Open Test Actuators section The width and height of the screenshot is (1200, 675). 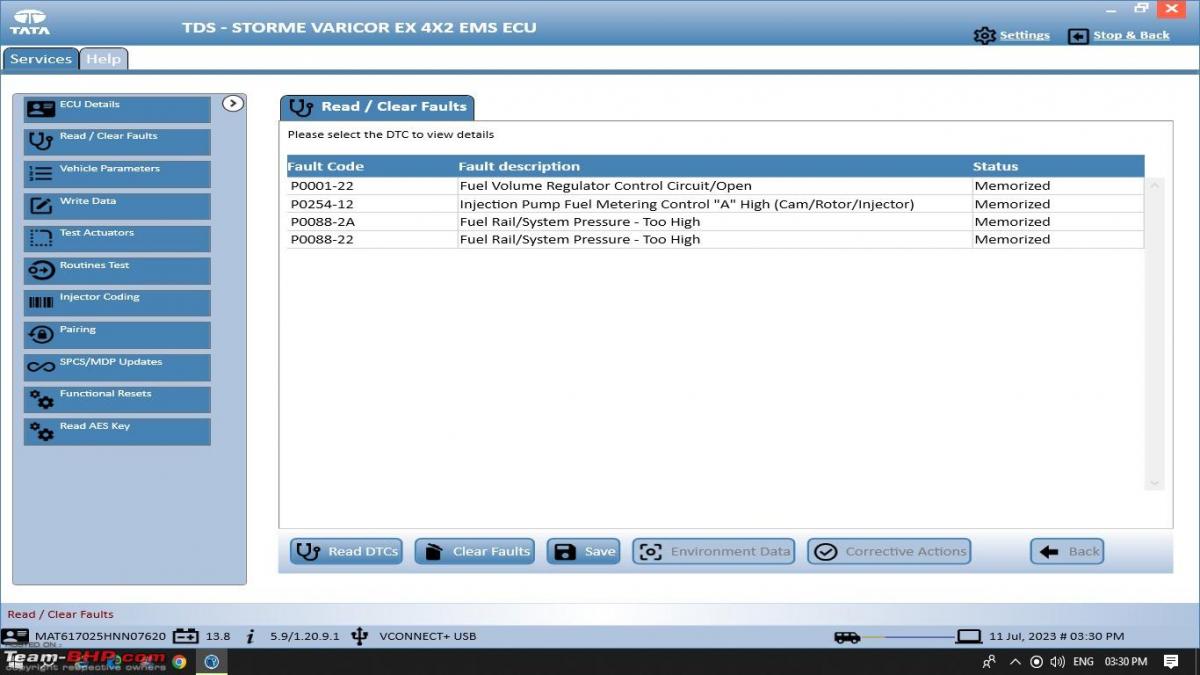pyautogui.click(x=117, y=238)
